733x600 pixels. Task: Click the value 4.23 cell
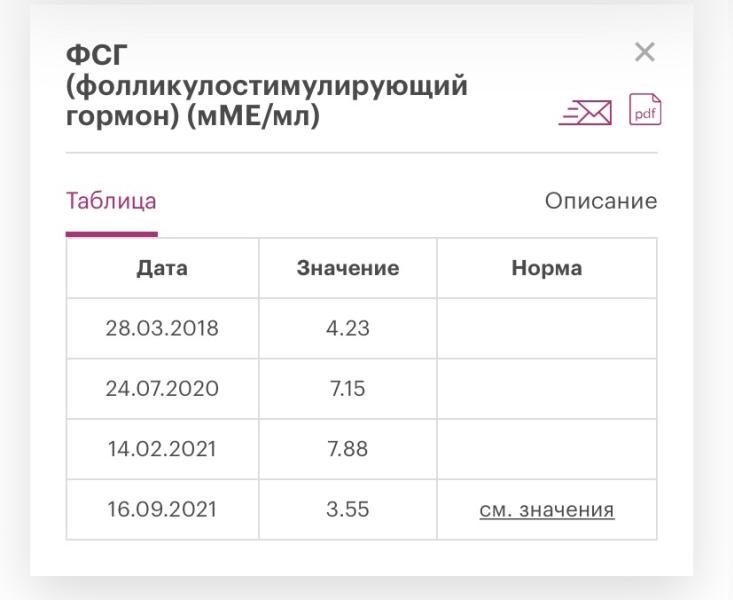pos(348,328)
